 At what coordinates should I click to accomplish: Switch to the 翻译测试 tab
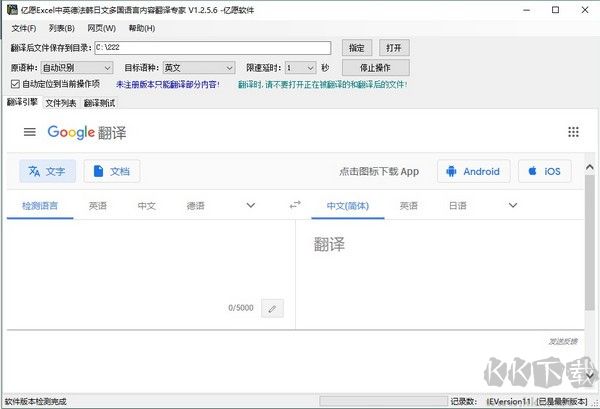tap(99, 103)
